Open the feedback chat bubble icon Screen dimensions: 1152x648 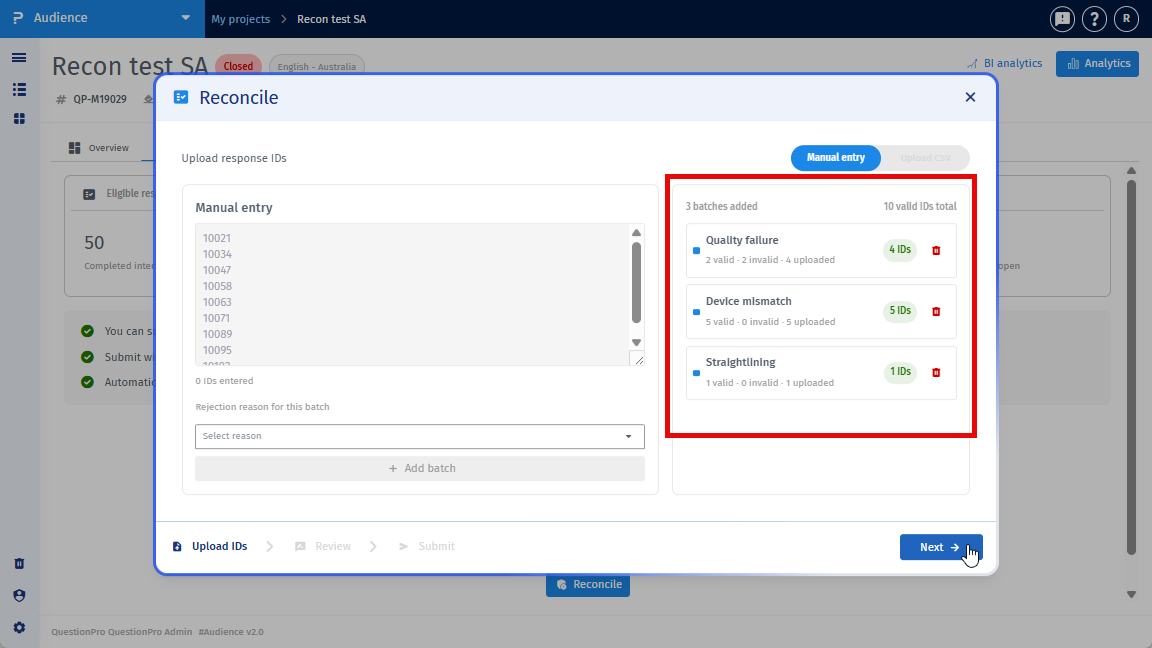click(1062, 19)
